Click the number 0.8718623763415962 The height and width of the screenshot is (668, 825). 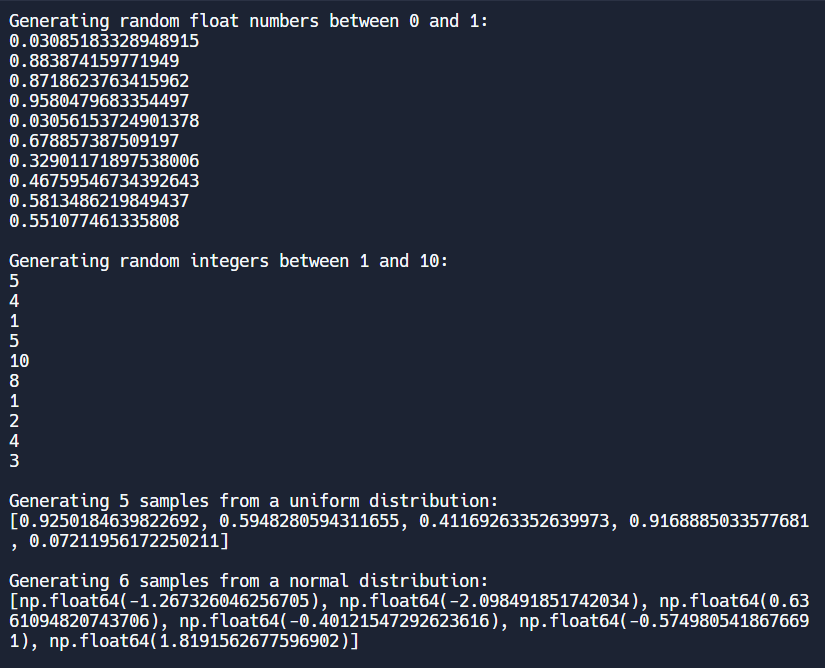tap(99, 81)
